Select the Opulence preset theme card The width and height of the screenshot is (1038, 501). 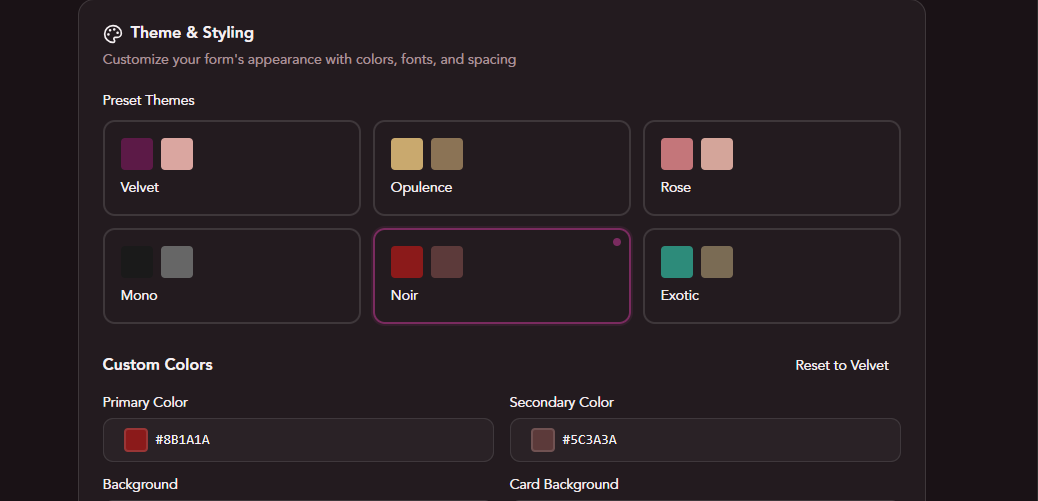(502, 168)
